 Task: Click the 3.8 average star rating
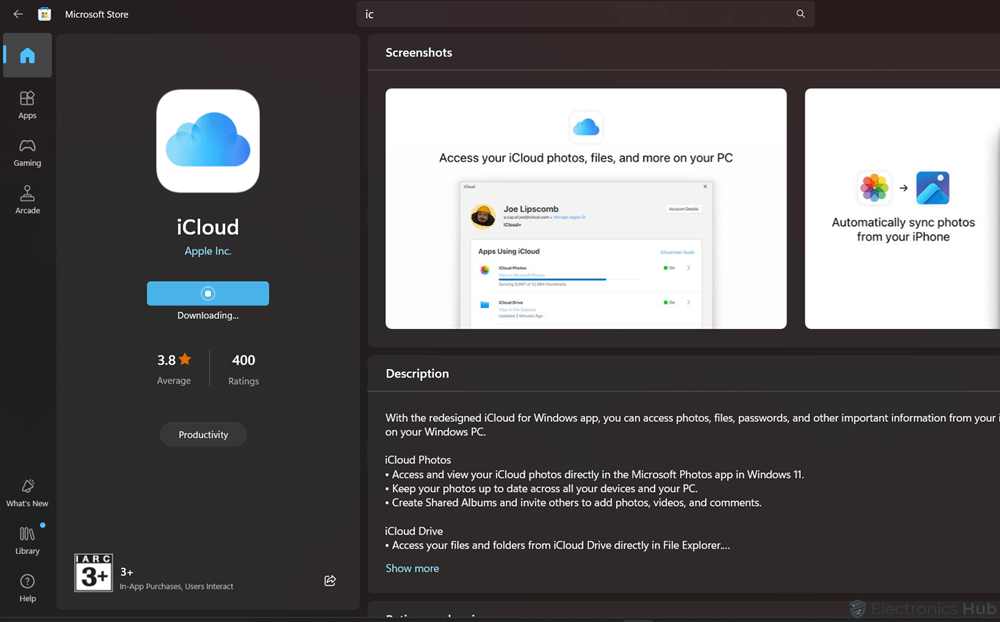[174, 368]
